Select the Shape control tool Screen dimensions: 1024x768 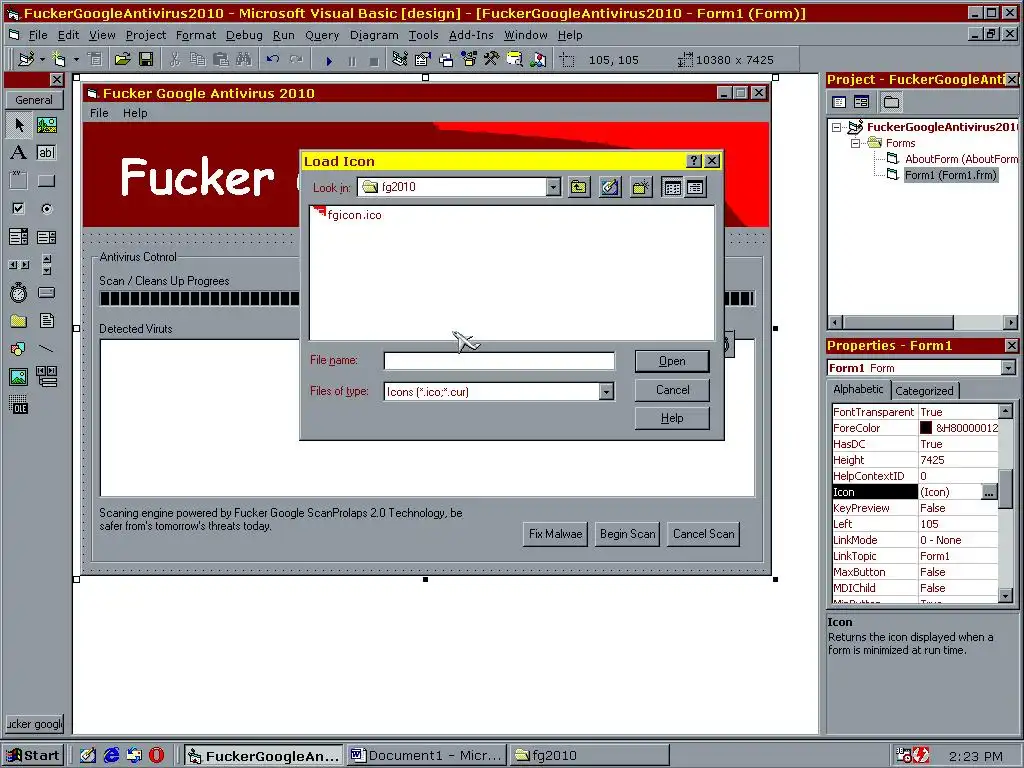(x=19, y=349)
